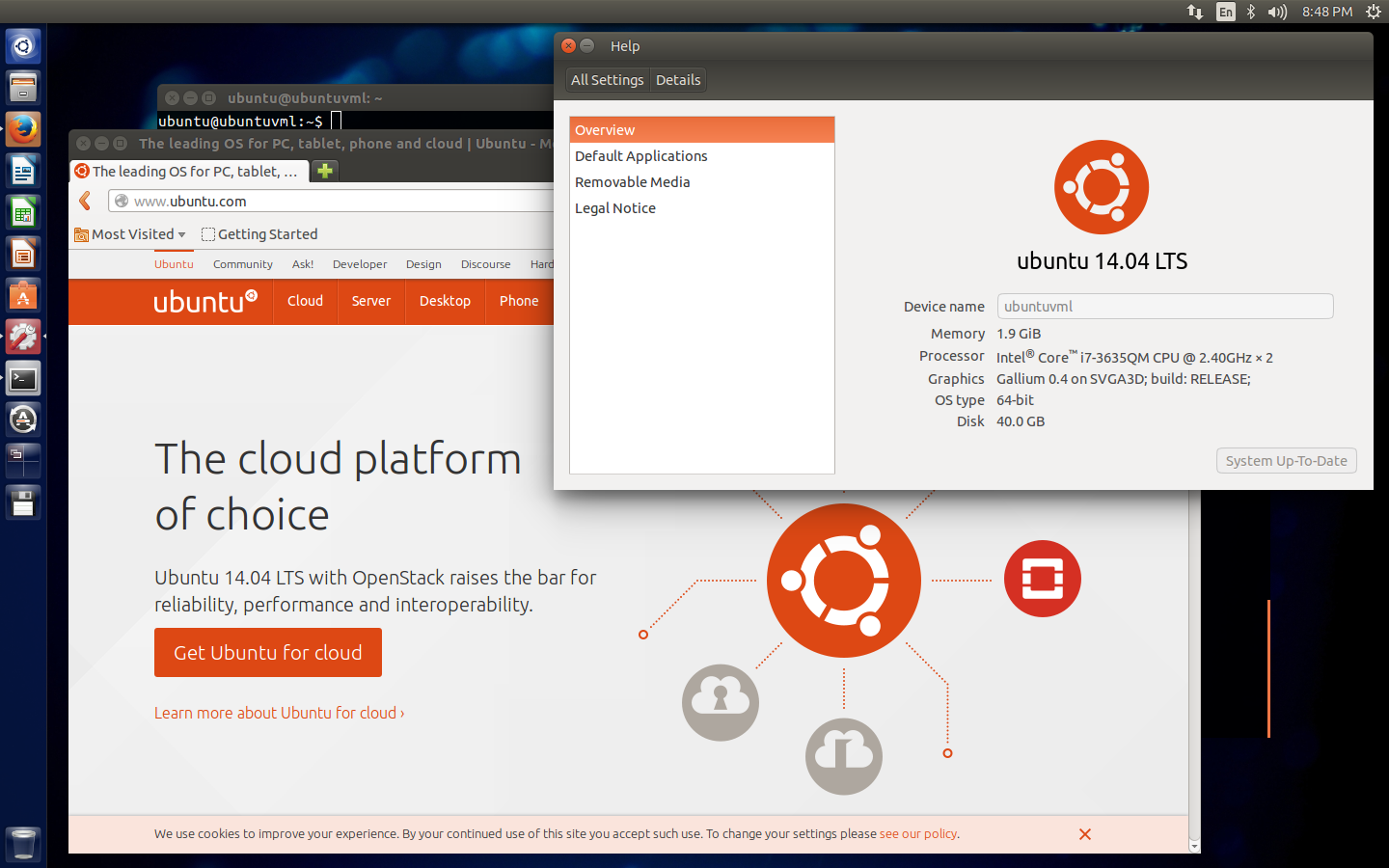Follow Learn more about Ubuntu for cloud link

[280, 713]
